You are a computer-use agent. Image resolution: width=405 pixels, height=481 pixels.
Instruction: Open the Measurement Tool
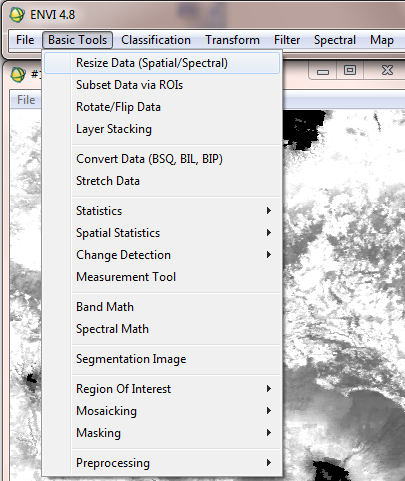(x=162, y=277)
